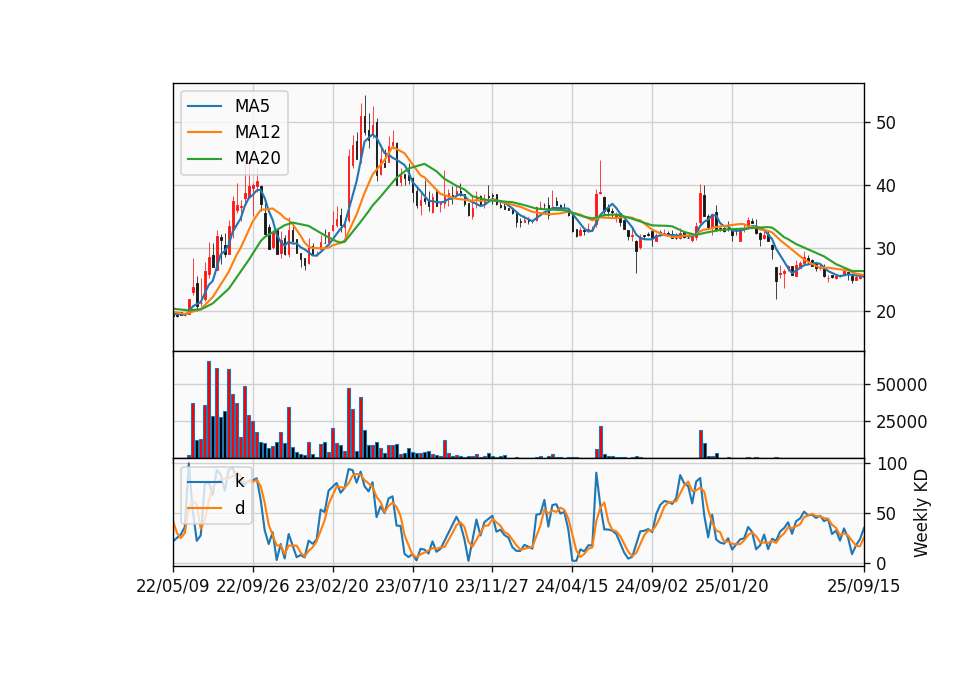Click the d legend label in KD panel
Image resolution: width=960 pixels, height=690 pixels.
239,508
